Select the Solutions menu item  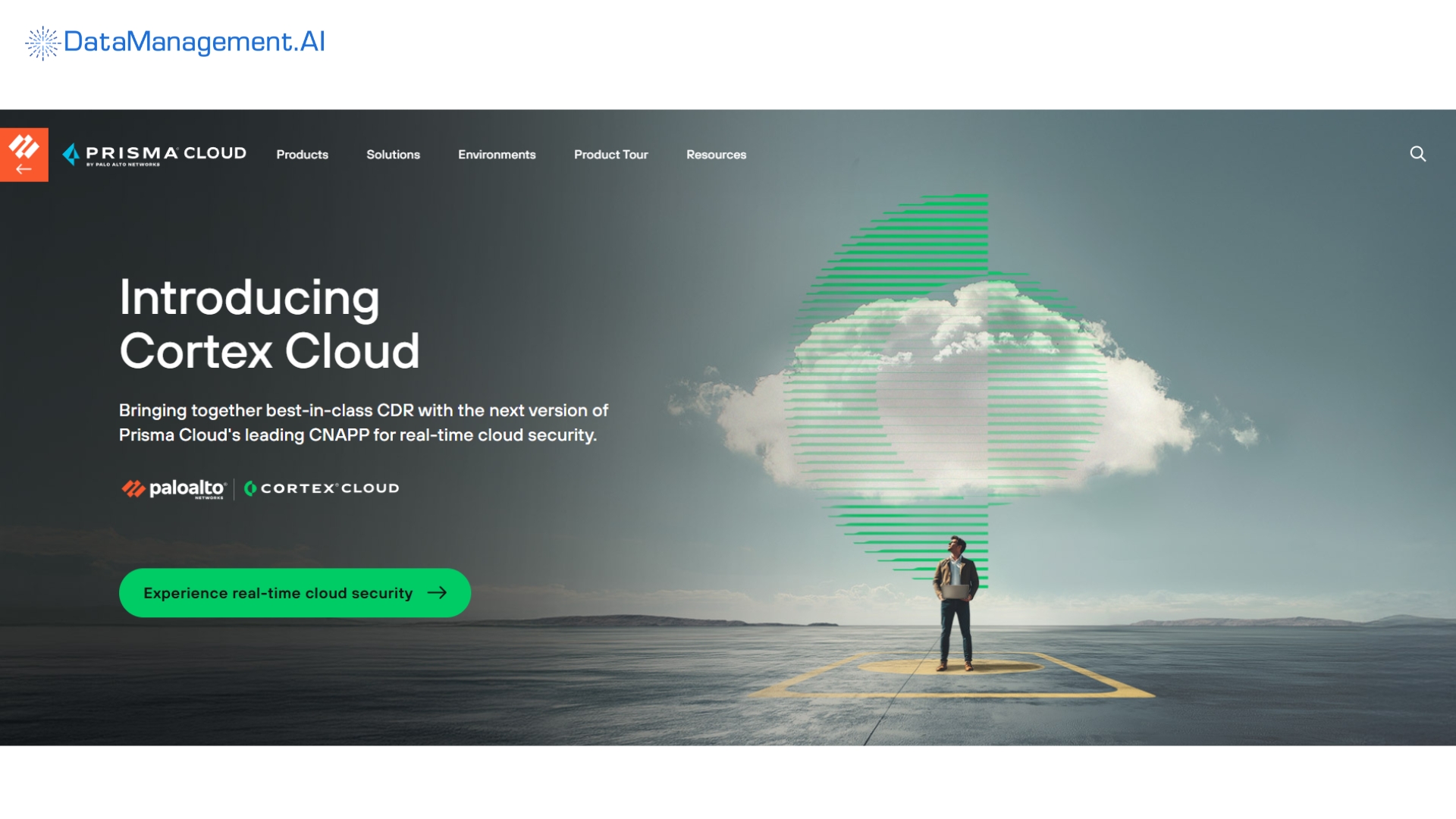(393, 154)
